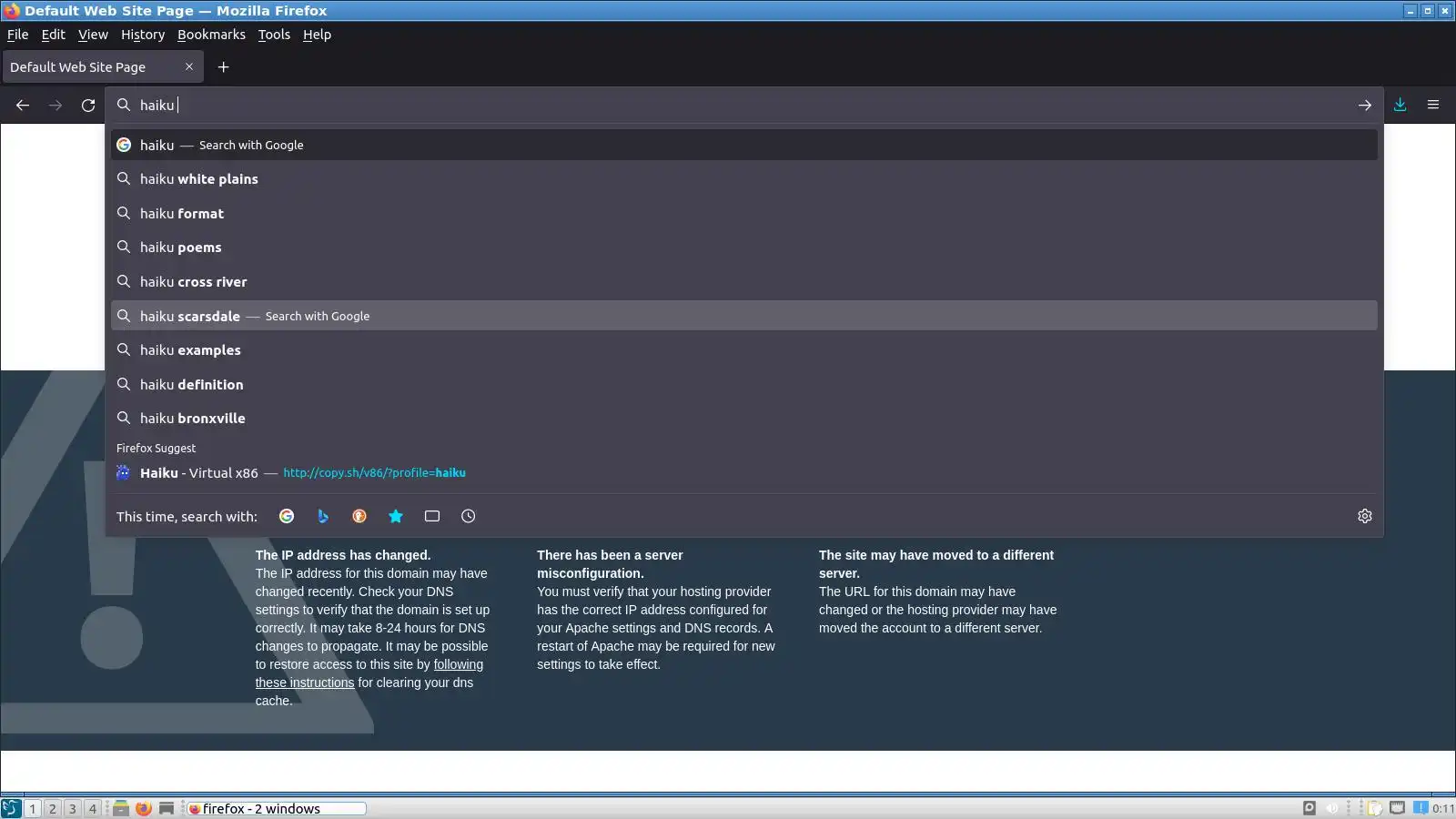Open a new tab
This screenshot has width=1456, height=819.
(x=223, y=67)
